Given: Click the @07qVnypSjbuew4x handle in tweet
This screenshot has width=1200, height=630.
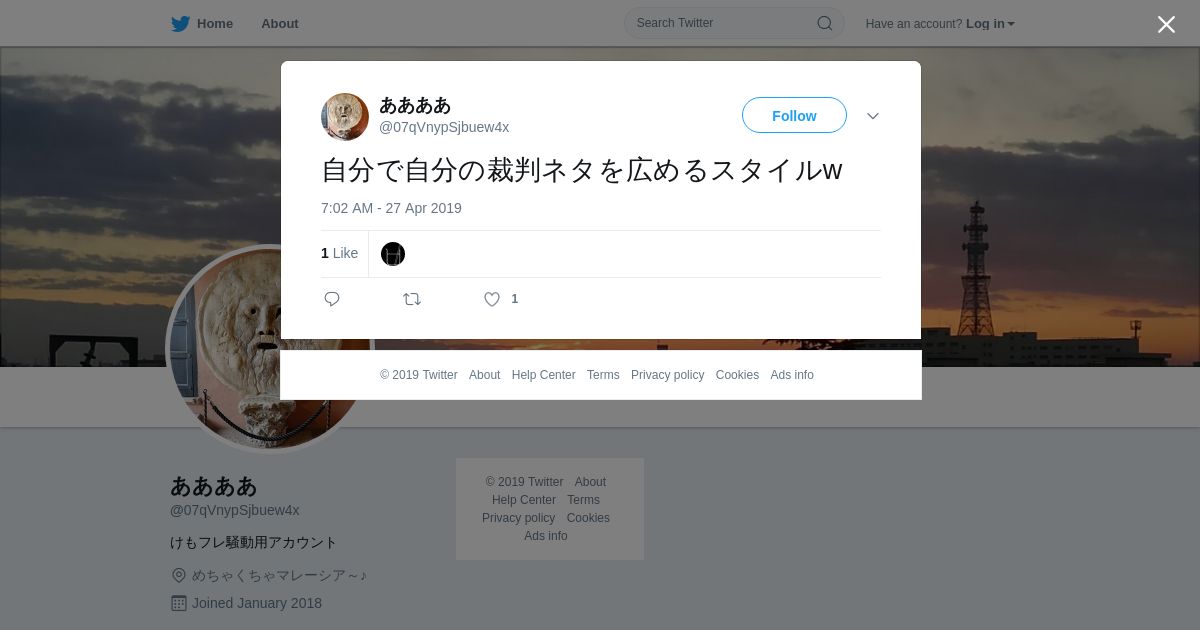Looking at the screenshot, I should [444, 127].
